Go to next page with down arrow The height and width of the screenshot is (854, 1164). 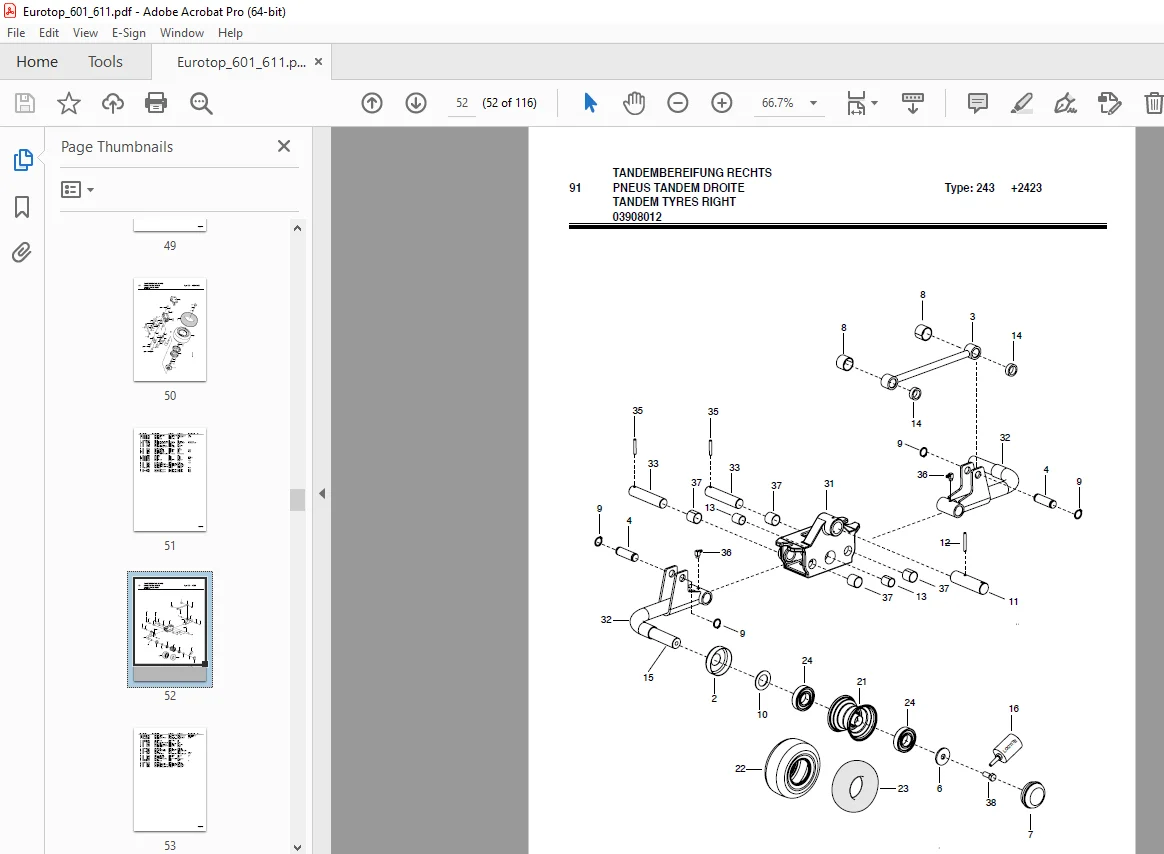point(416,102)
